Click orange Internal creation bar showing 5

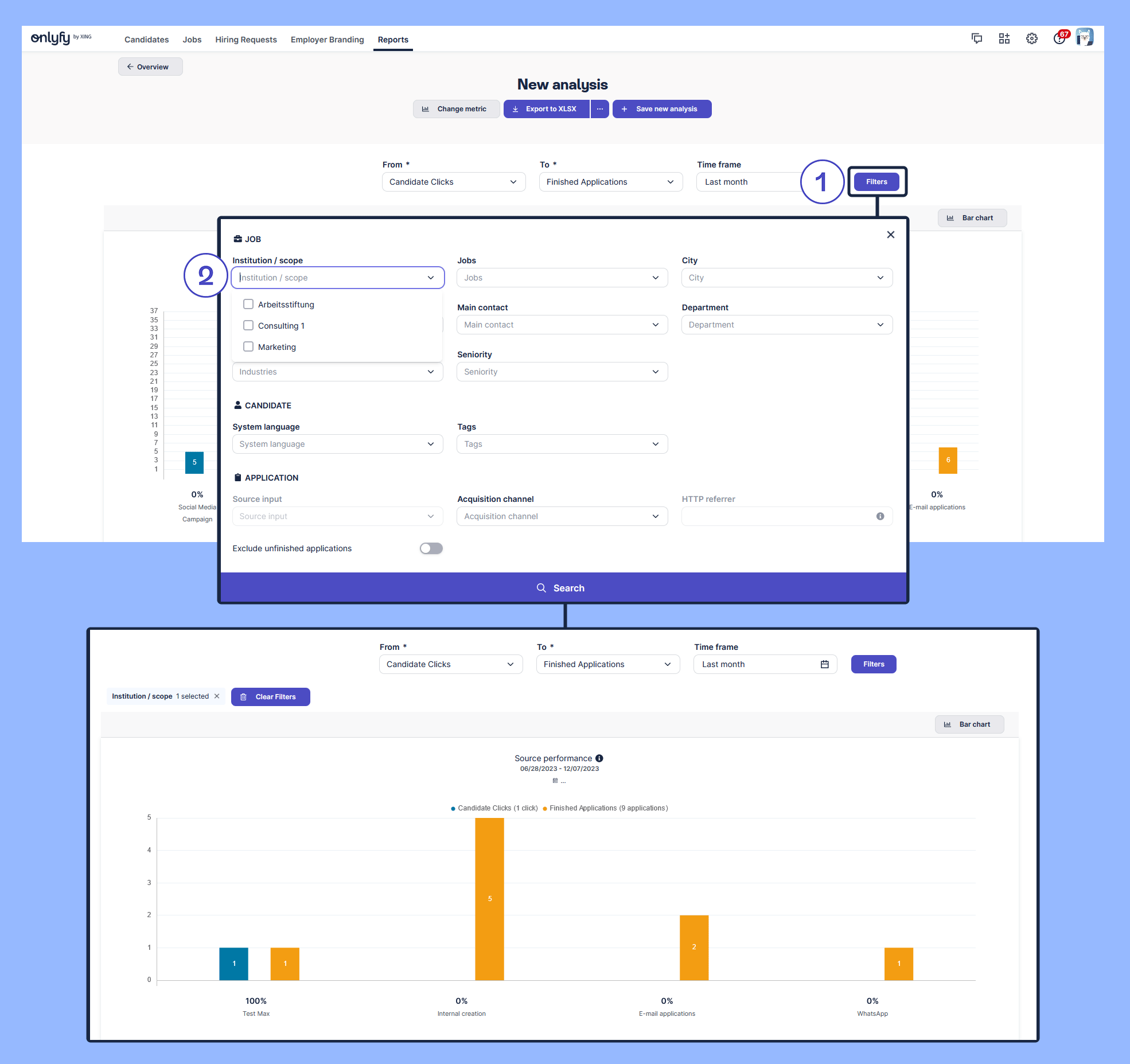point(489,898)
